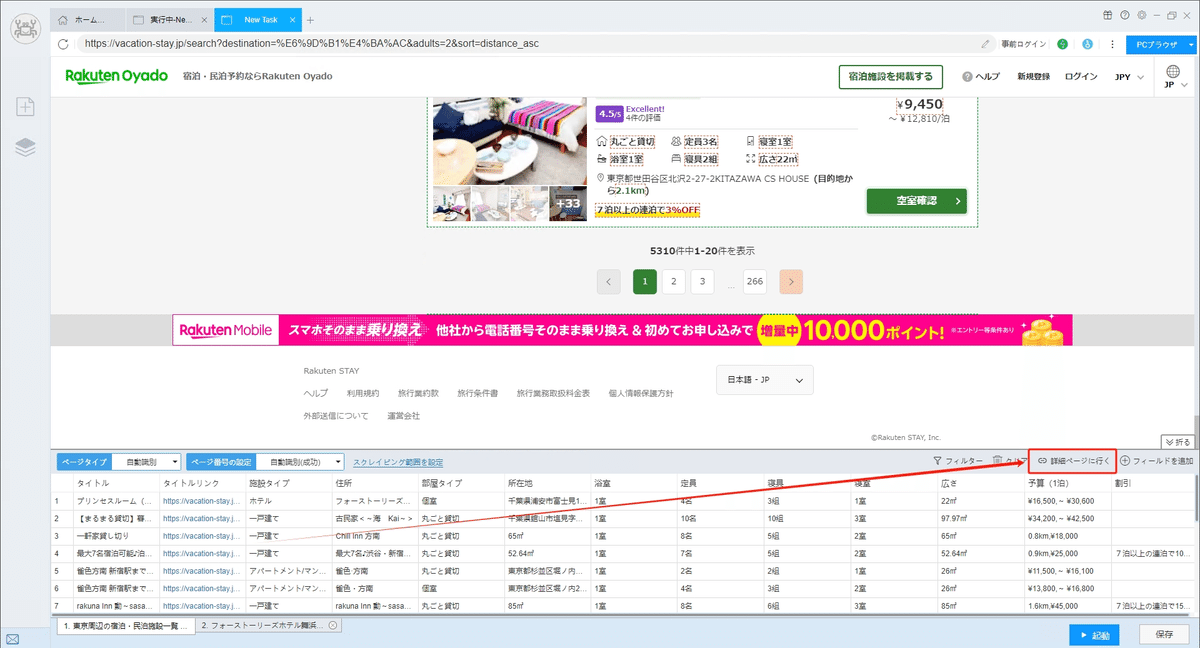Close the New Task tab
This screenshot has width=1200, height=648.
pos(293,20)
